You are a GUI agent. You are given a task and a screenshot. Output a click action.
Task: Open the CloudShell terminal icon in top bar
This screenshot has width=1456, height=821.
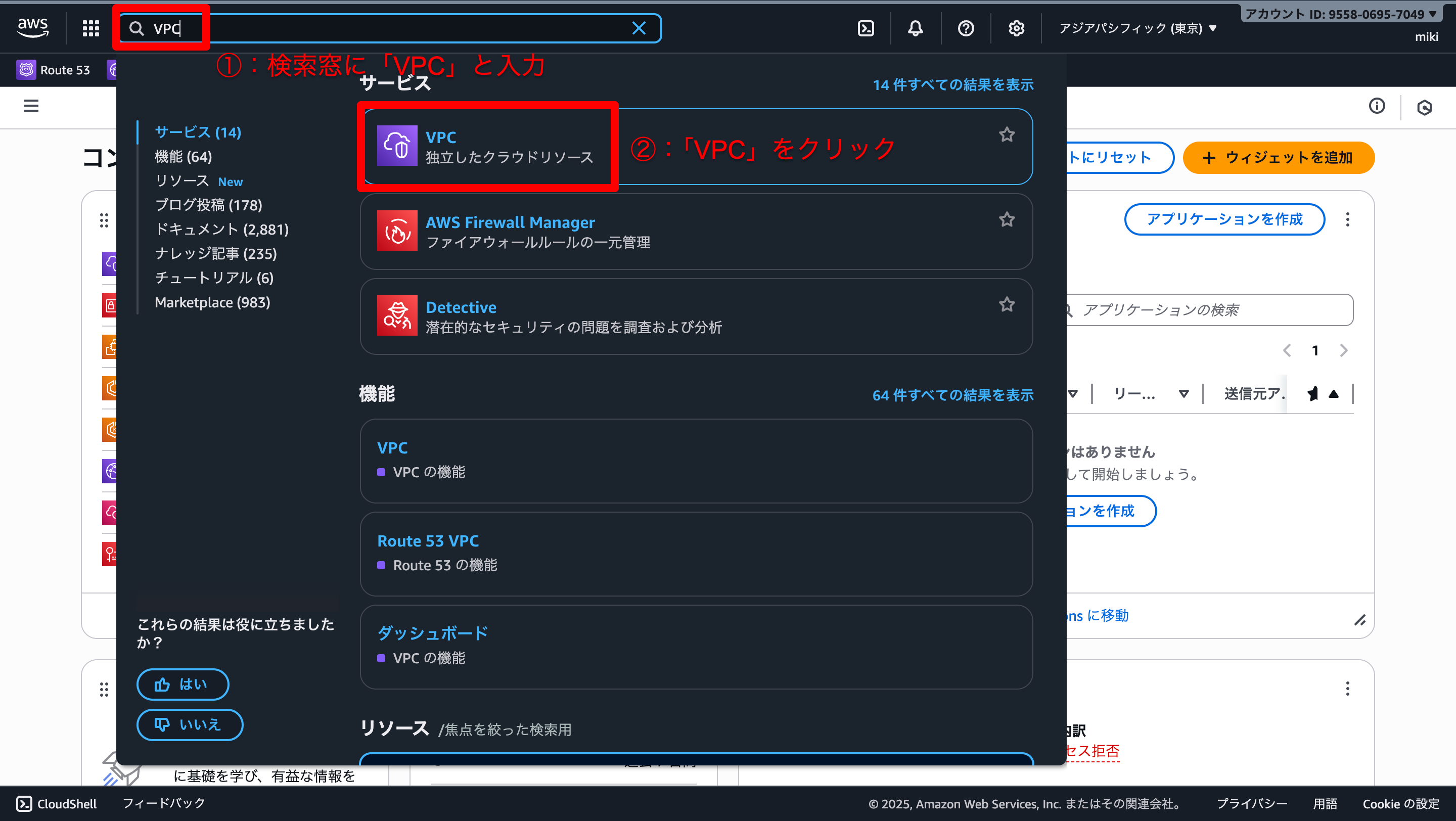coord(866,28)
